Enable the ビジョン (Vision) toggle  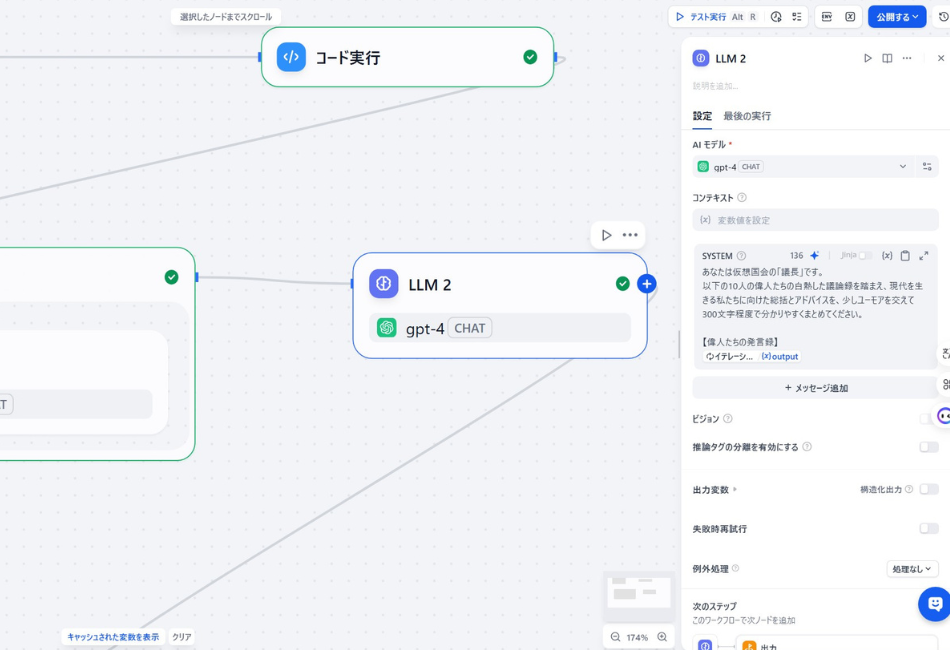coord(928,418)
